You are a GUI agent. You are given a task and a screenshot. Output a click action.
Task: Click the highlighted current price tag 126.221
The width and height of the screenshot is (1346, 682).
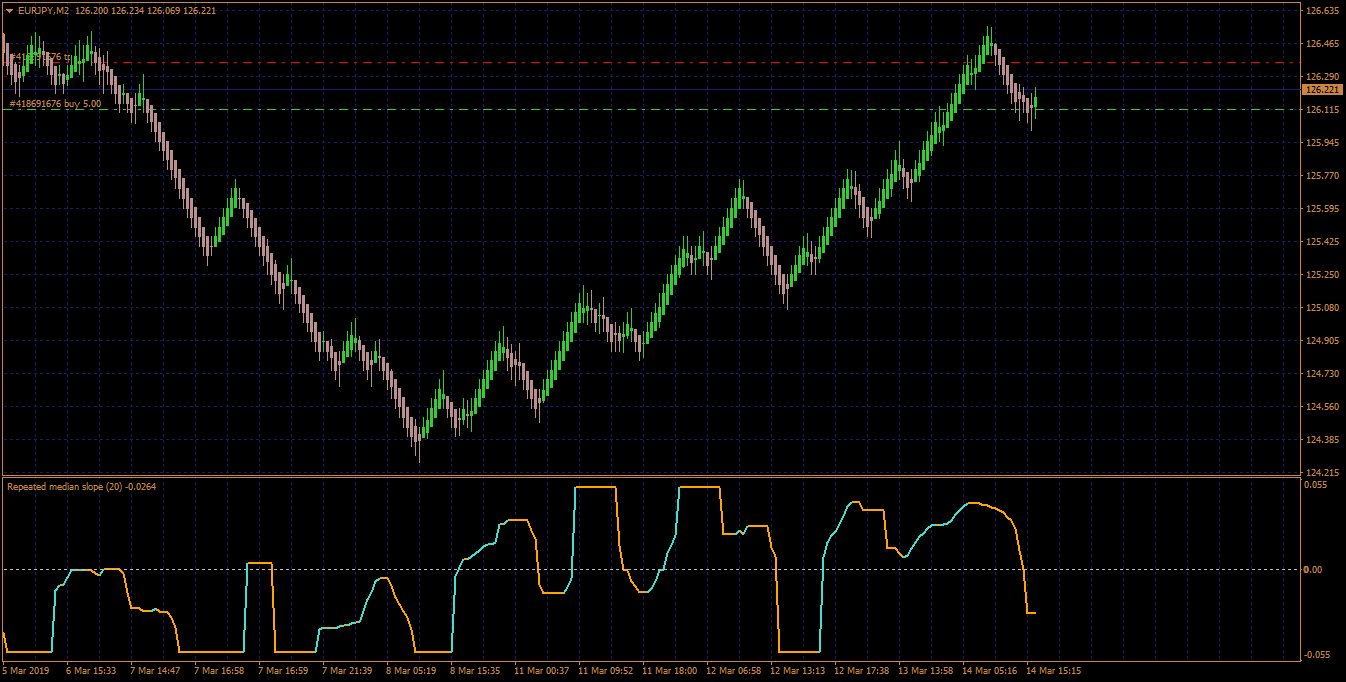point(1322,90)
